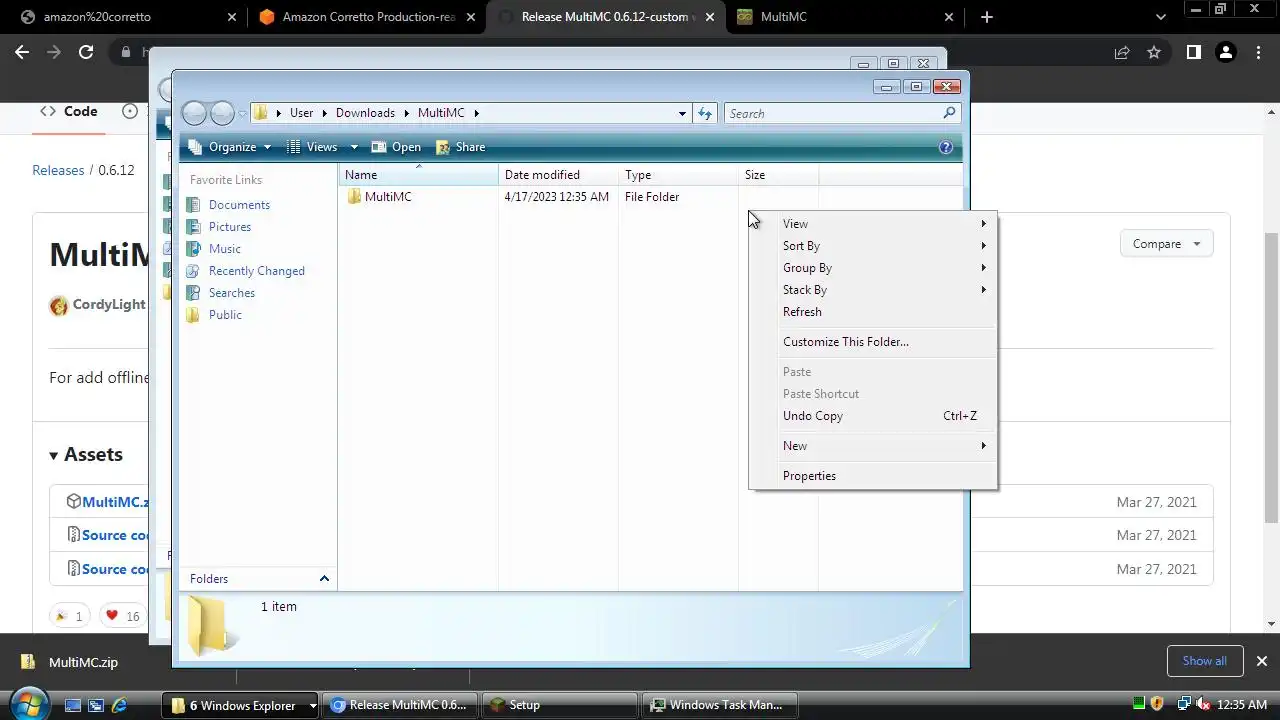Open Chrome side panel icon

1193,52
